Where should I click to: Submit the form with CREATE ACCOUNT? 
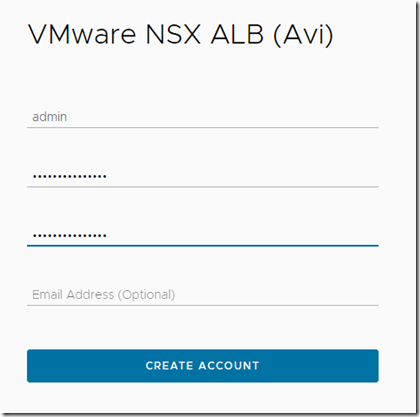(203, 366)
